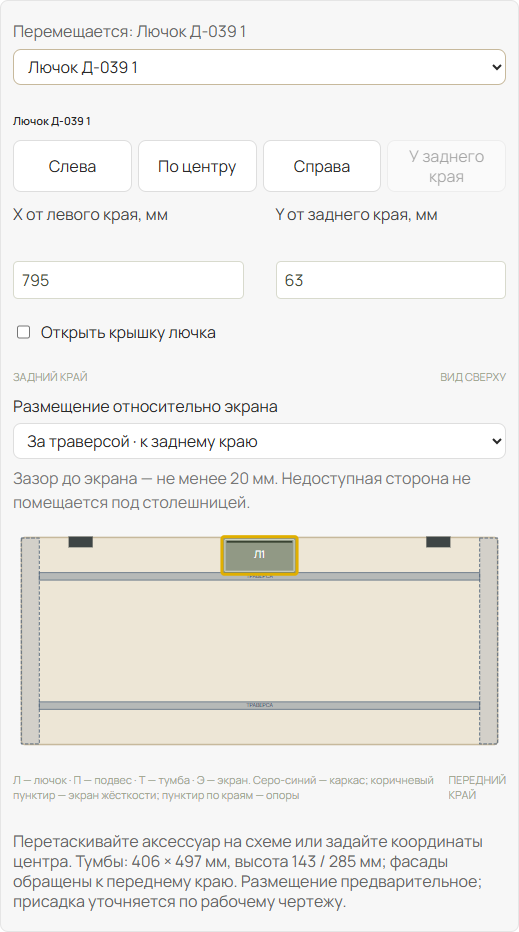
Task: Click the left dark block at rear edge
Action: point(80,542)
